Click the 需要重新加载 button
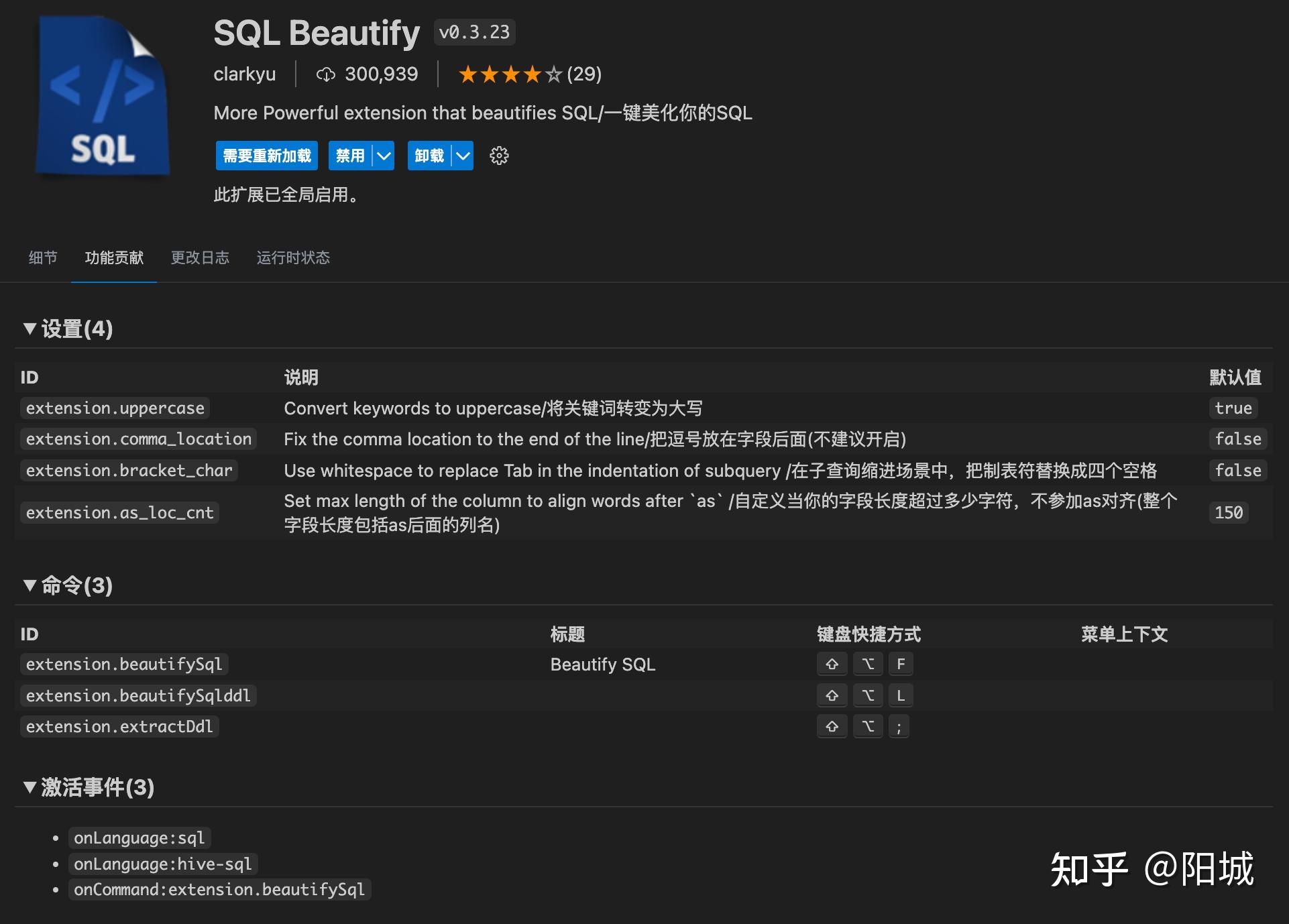 [x=266, y=156]
